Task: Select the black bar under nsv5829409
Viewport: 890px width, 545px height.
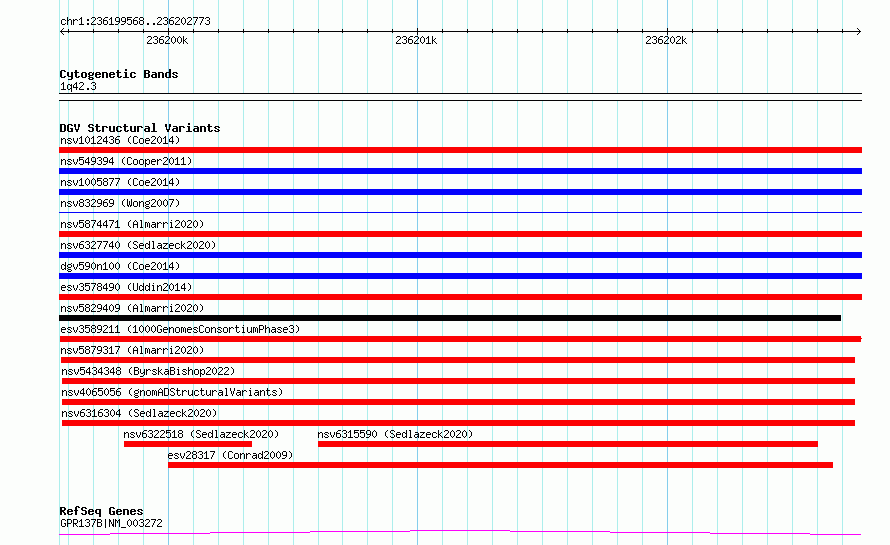Action: click(450, 318)
